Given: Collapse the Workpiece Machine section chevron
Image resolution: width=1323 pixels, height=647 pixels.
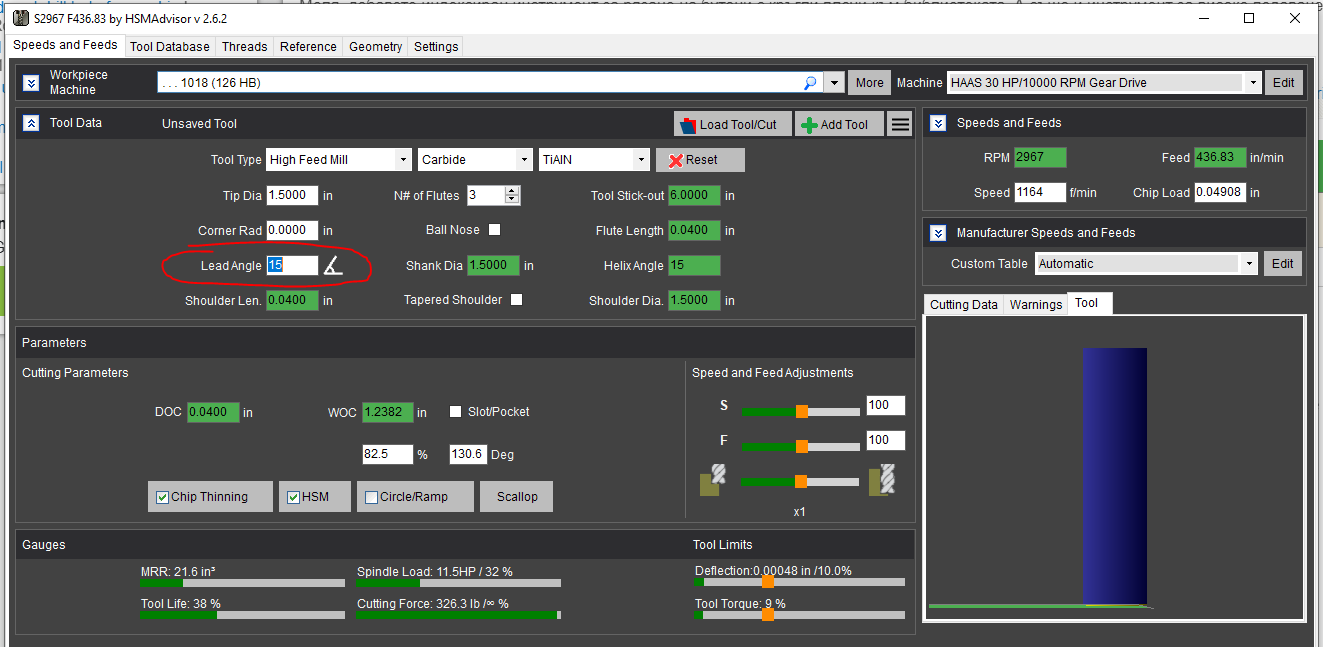Looking at the screenshot, I should pos(31,83).
